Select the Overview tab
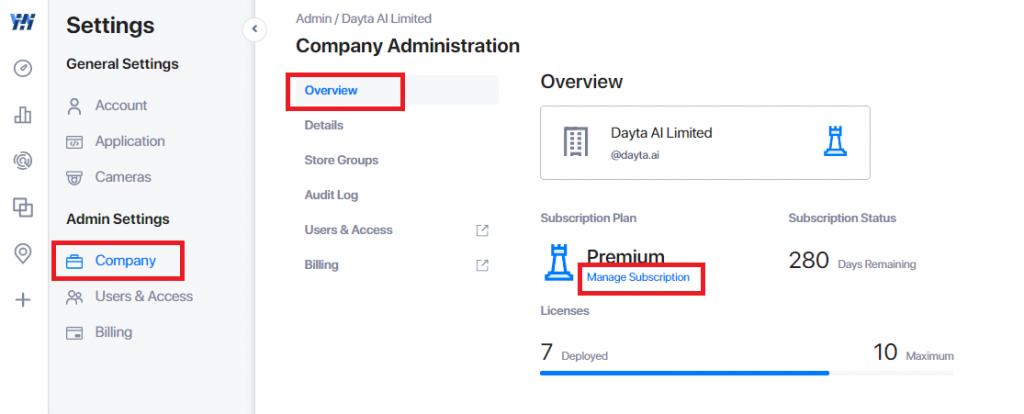The width and height of the screenshot is (1024, 414). click(x=331, y=90)
